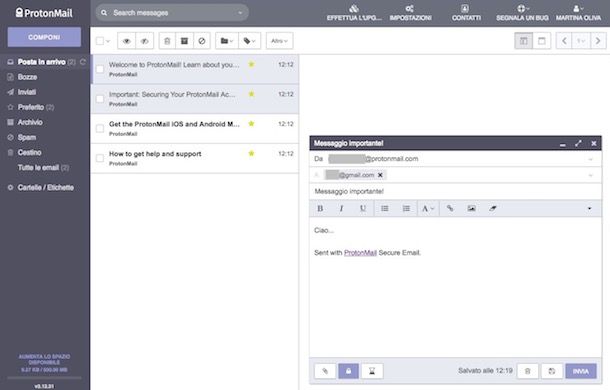
Task: Open Cartelle / Etichette settings
Action: point(46,188)
